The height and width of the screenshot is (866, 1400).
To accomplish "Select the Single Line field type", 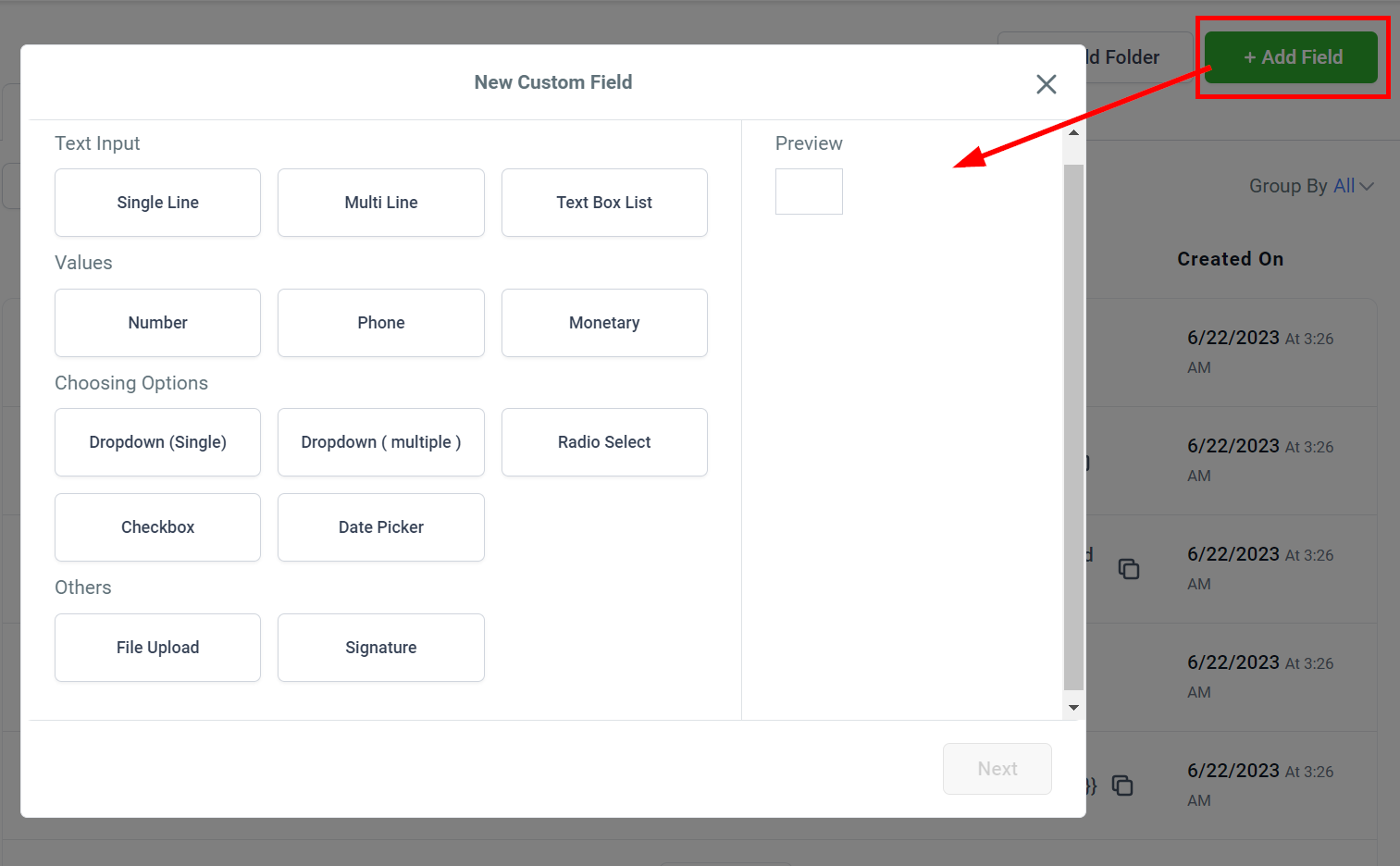I will [x=157, y=203].
